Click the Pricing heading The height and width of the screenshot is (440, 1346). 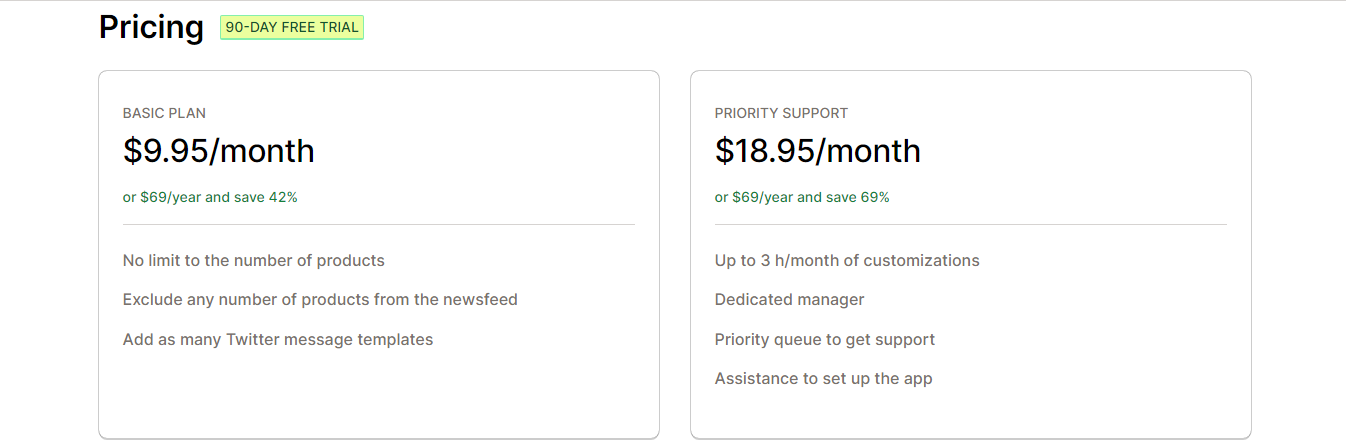(x=151, y=27)
